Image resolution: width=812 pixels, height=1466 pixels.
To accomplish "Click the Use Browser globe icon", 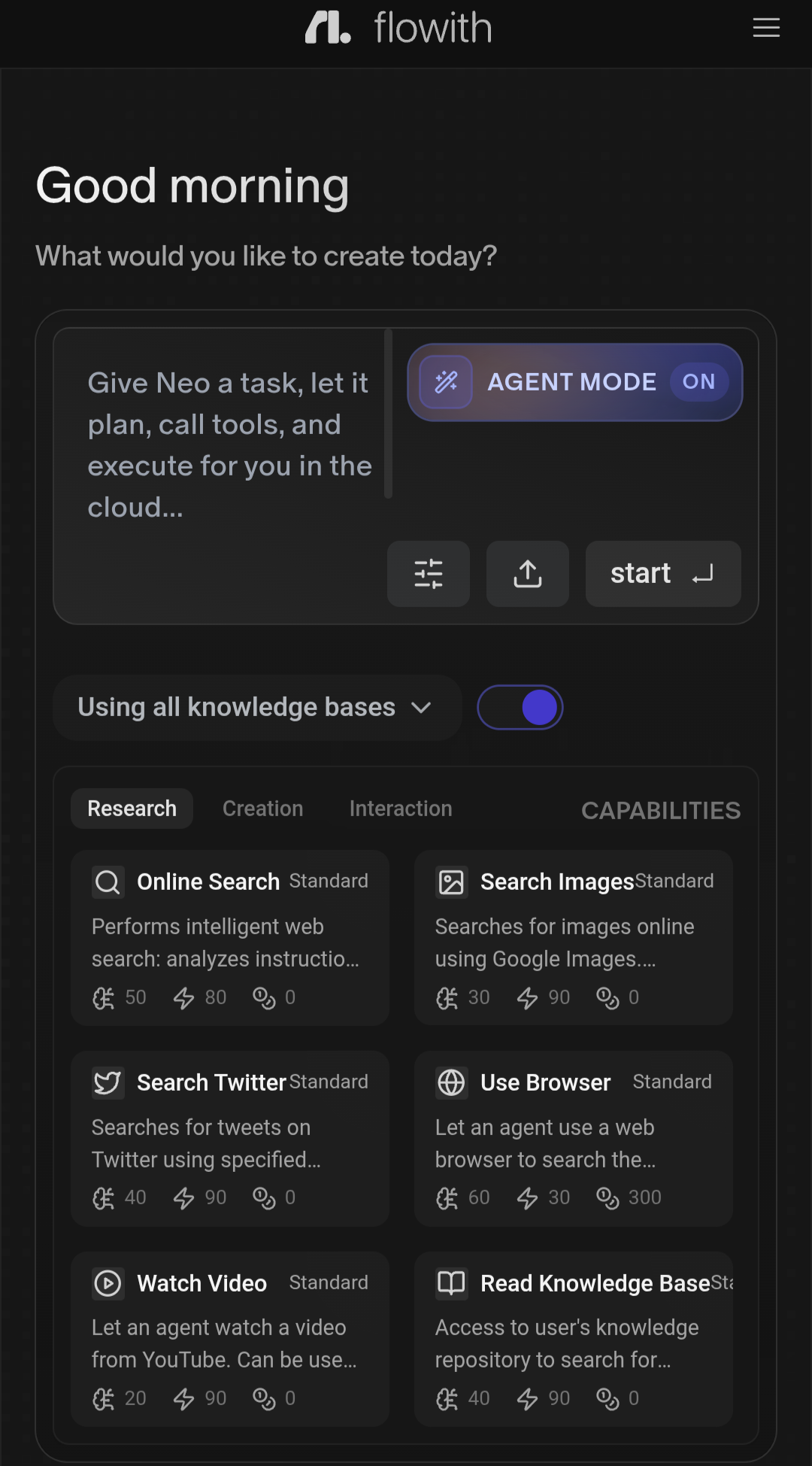I will tap(451, 1082).
